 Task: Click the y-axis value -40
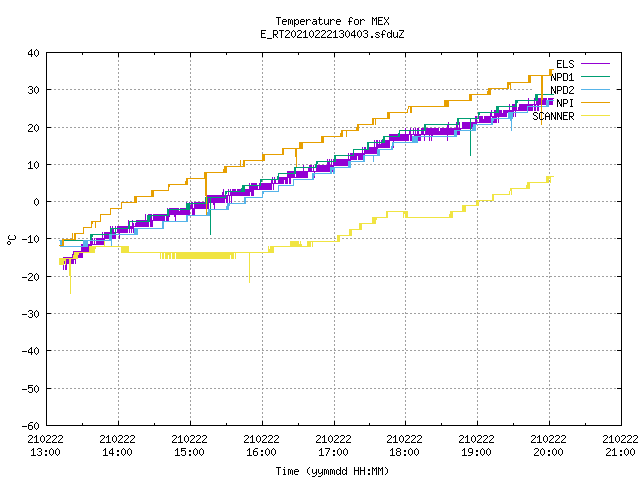31,351
